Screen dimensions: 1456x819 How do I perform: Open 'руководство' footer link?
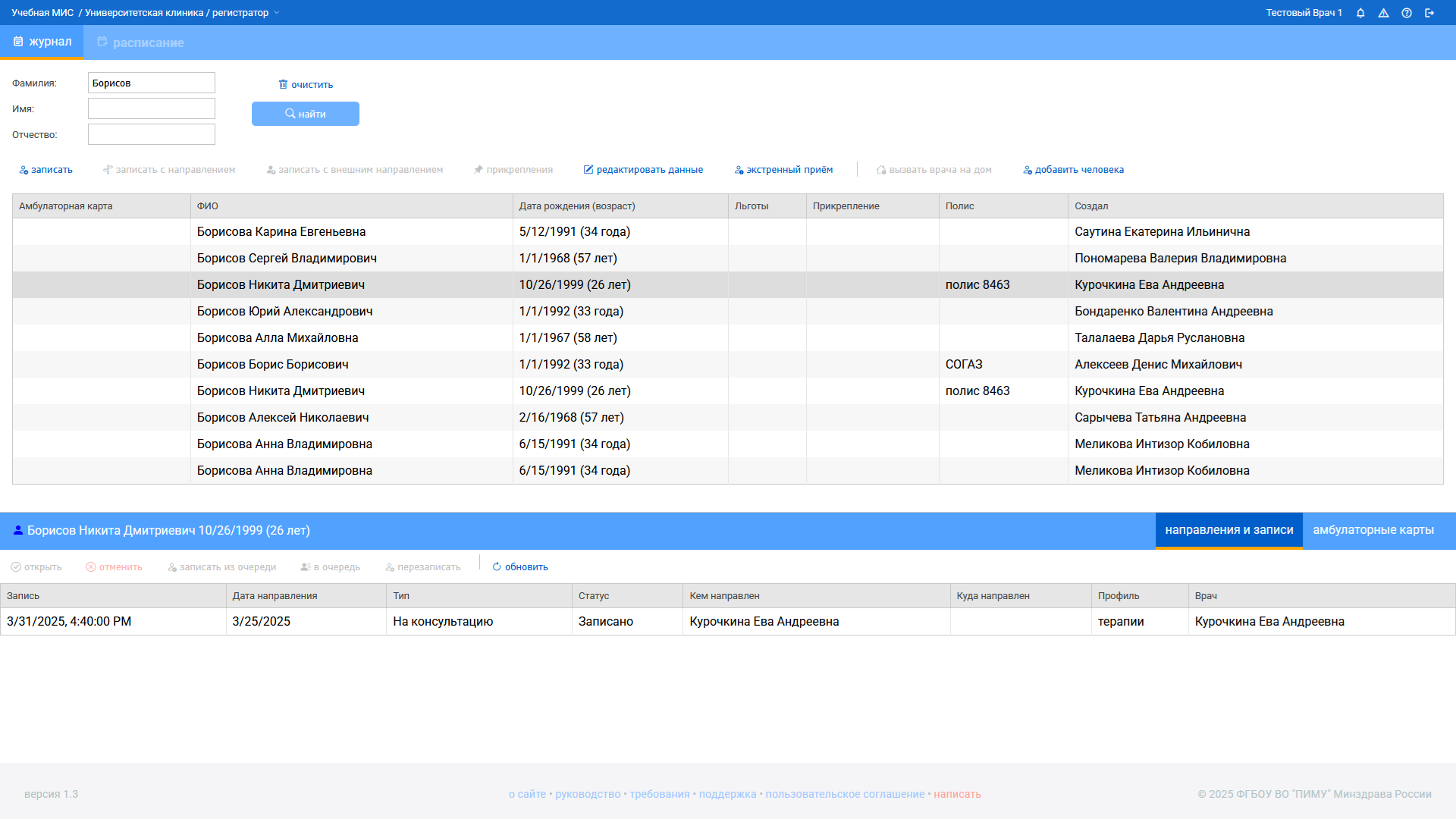pyautogui.click(x=588, y=794)
